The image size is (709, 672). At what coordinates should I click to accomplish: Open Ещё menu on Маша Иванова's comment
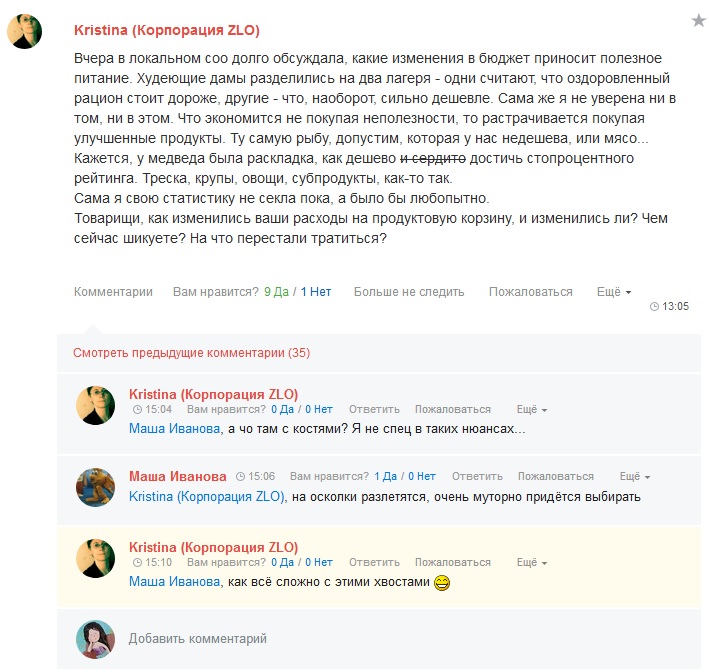[x=634, y=476]
